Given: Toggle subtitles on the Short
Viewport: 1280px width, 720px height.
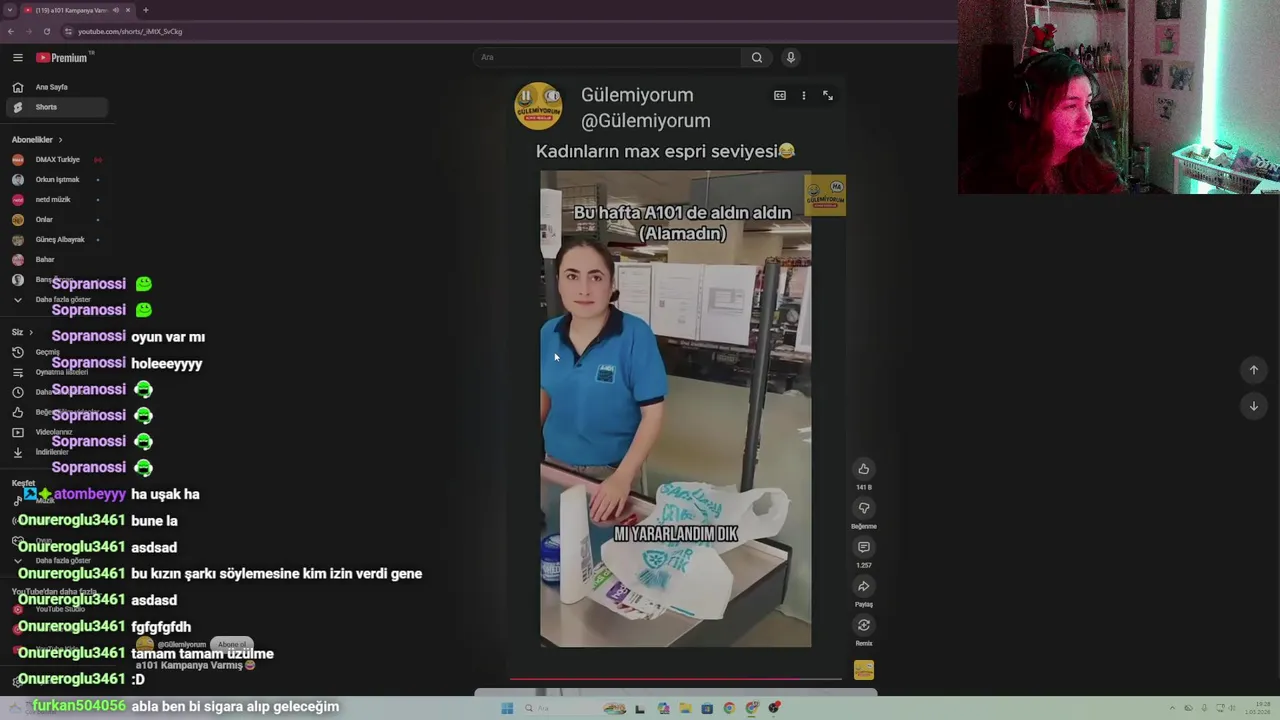Looking at the screenshot, I should click(780, 96).
